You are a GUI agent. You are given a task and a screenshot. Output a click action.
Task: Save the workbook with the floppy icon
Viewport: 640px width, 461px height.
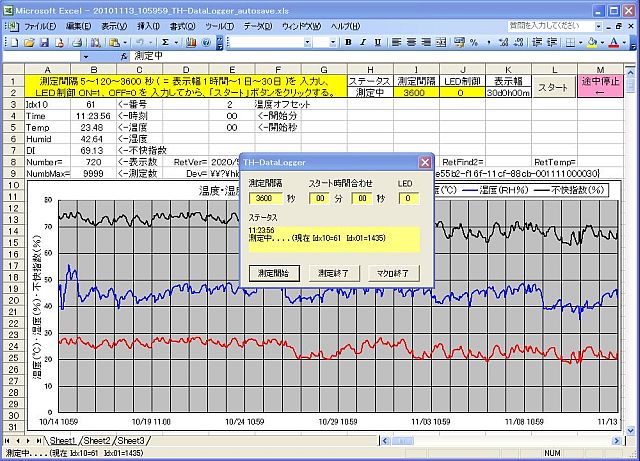click(44, 42)
